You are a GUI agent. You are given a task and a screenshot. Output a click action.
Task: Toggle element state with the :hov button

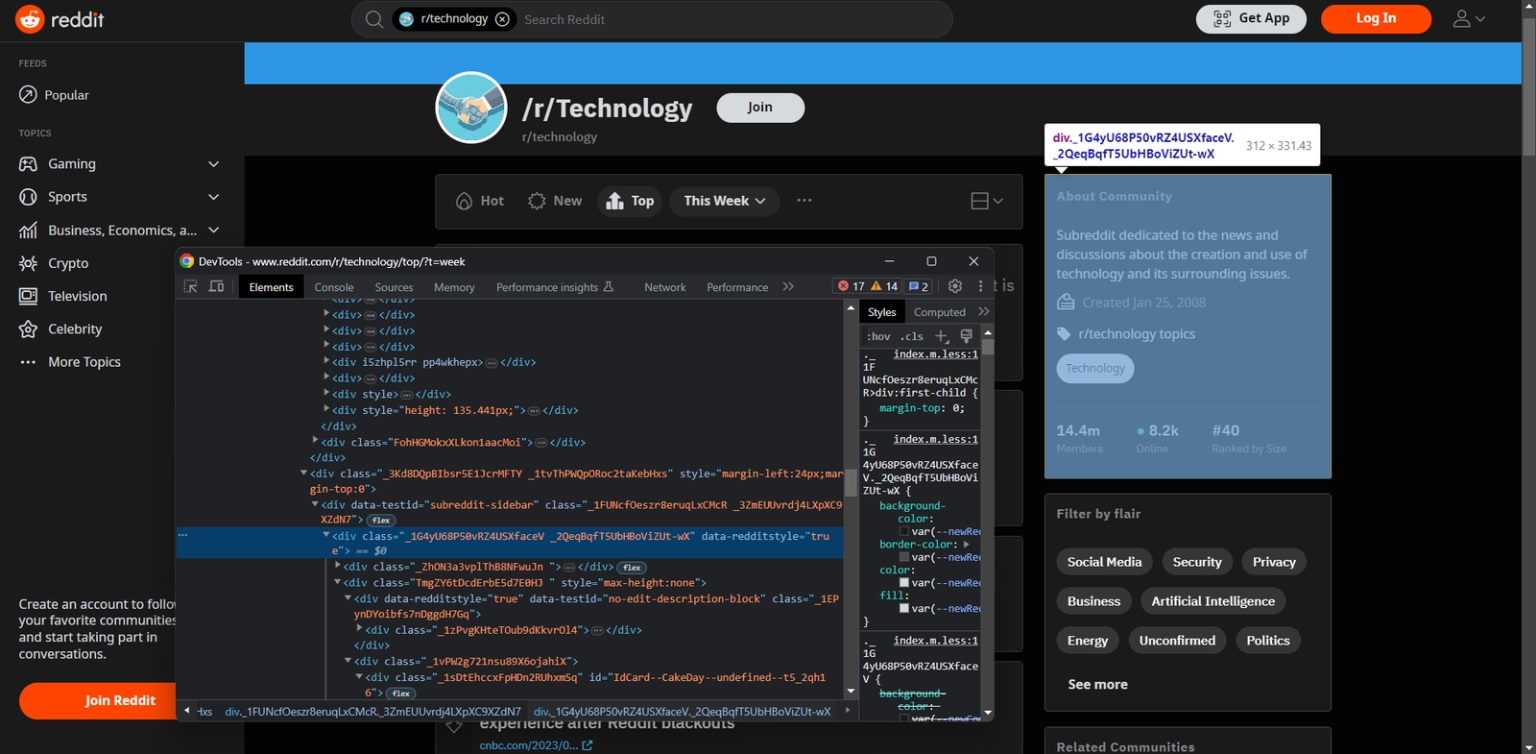pyautogui.click(x=878, y=336)
